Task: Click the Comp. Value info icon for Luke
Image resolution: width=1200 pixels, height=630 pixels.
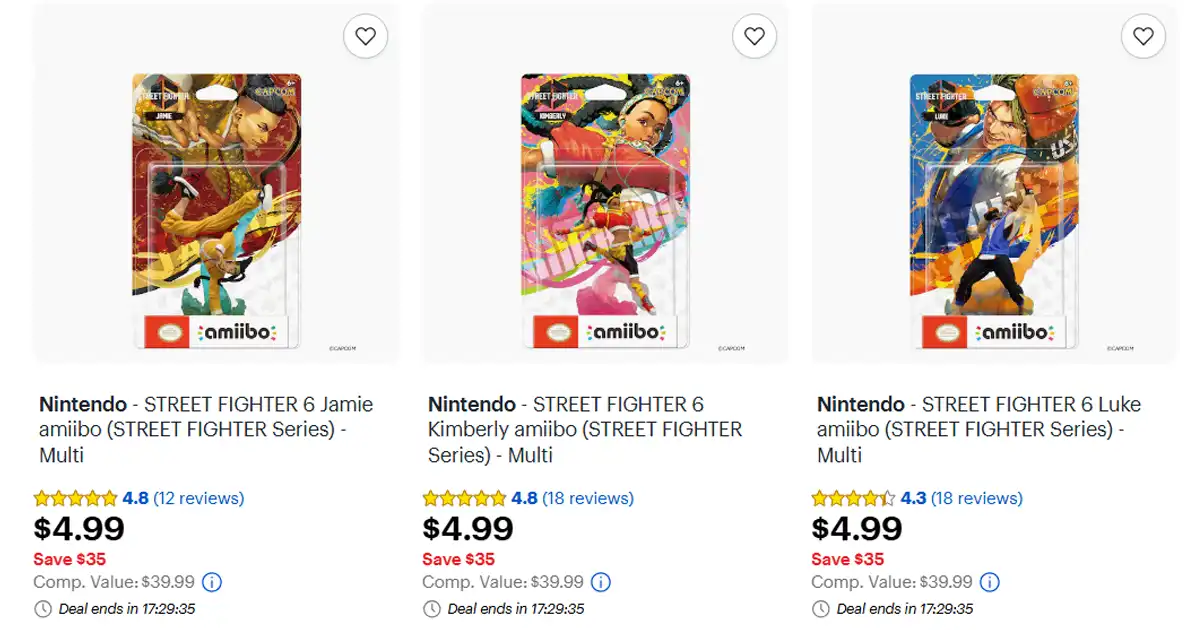Action: [x=990, y=582]
